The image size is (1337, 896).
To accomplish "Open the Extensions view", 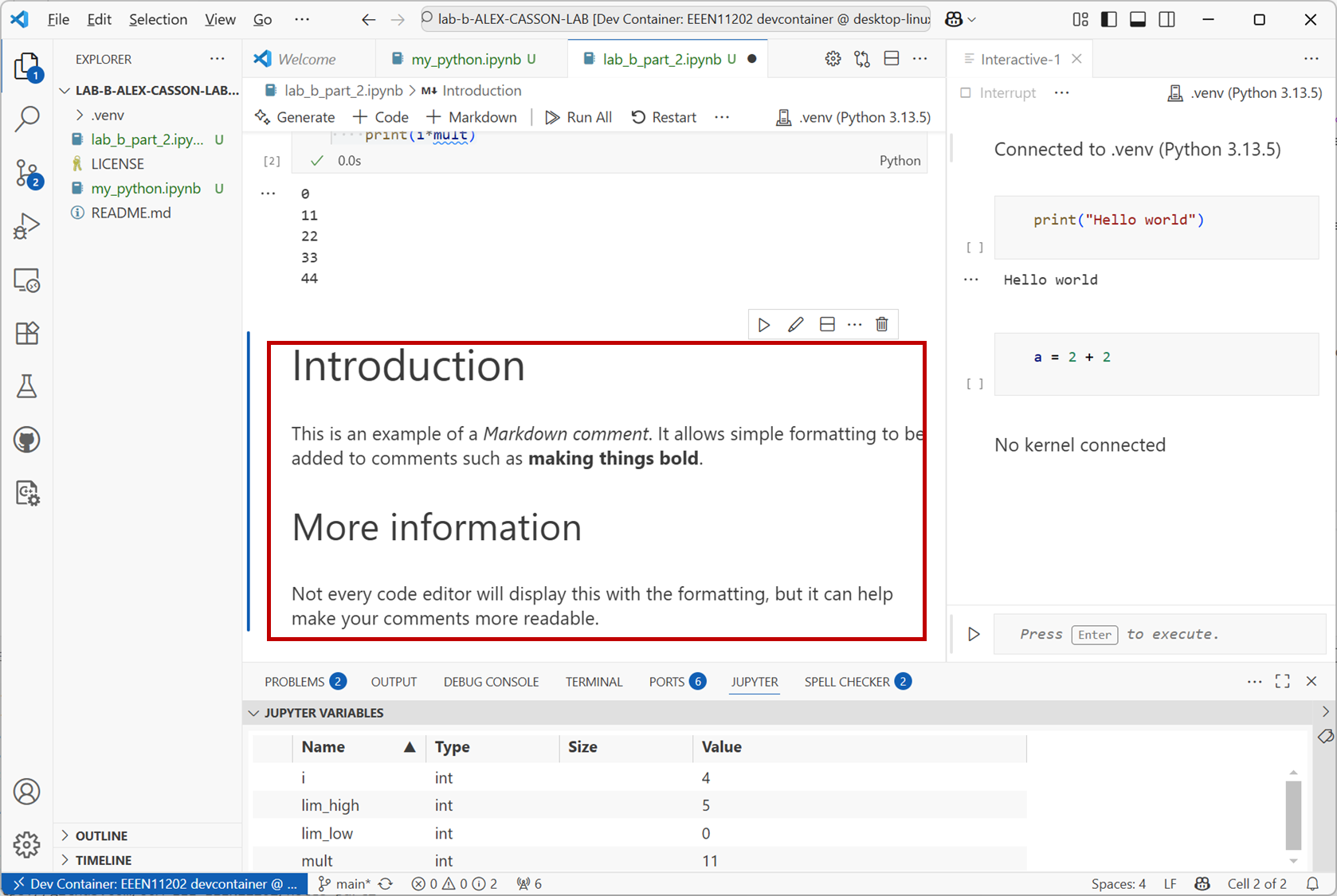I will tap(27, 333).
